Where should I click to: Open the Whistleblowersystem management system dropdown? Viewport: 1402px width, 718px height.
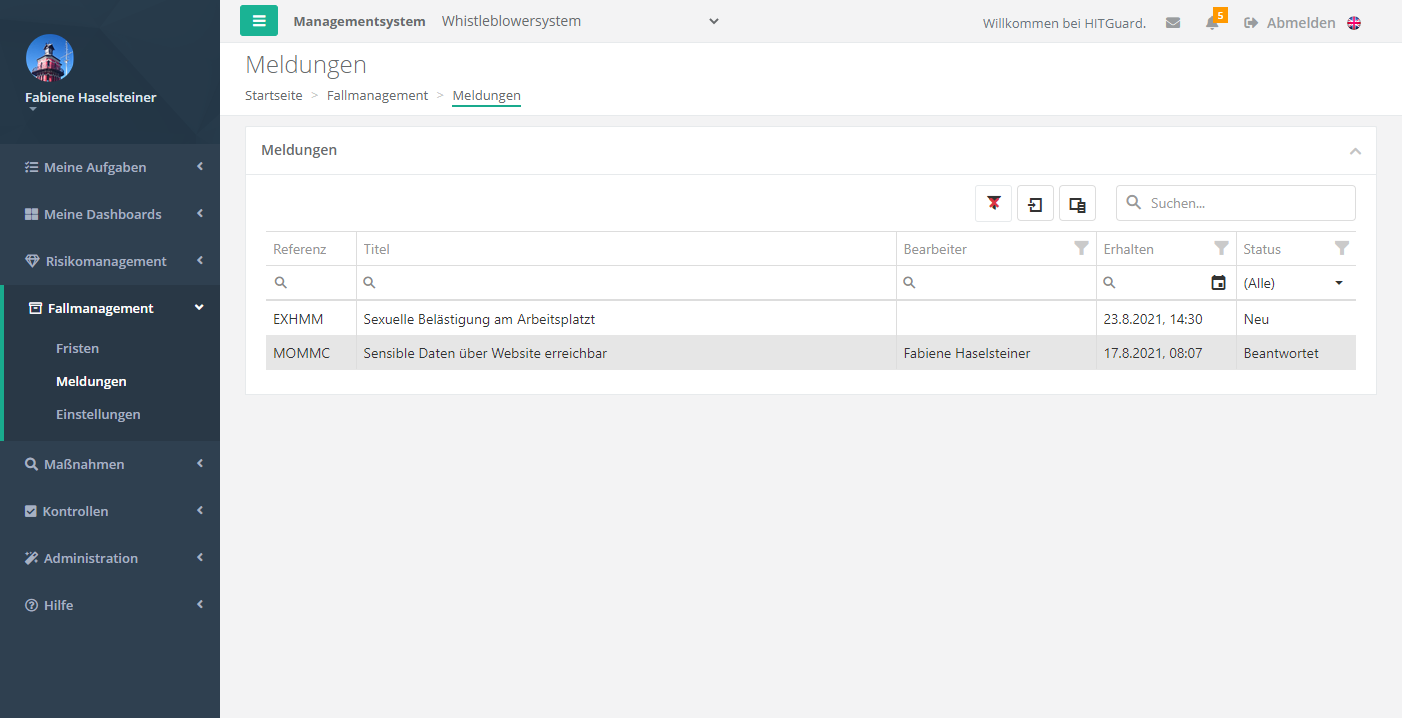(580, 21)
